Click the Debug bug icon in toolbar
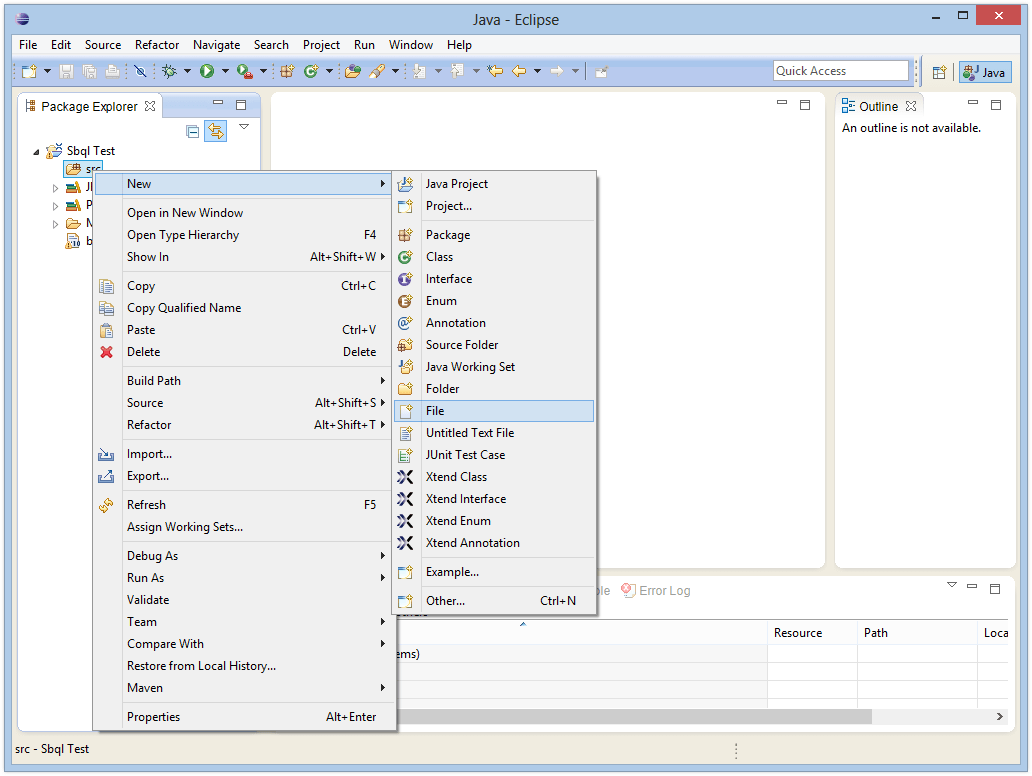Image resolution: width=1032 pixels, height=776 pixels. click(x=169, y=71)
